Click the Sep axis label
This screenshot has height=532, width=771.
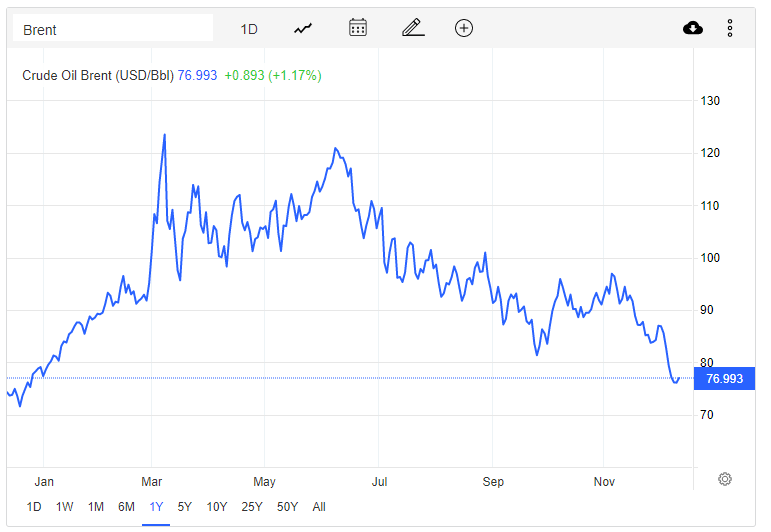point(493,482)
